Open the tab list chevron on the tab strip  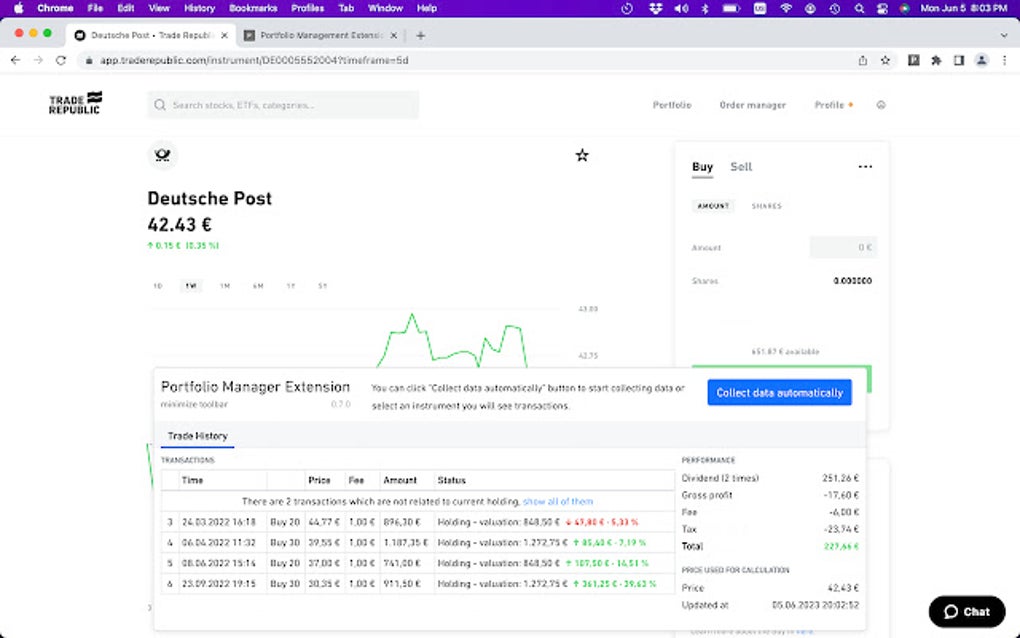(1003, 34)
